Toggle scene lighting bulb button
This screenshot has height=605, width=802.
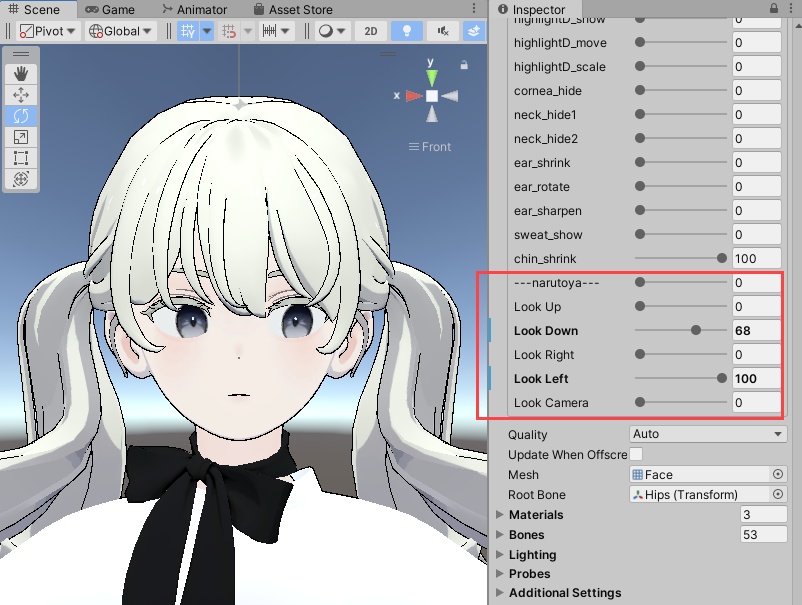point(407,31)
